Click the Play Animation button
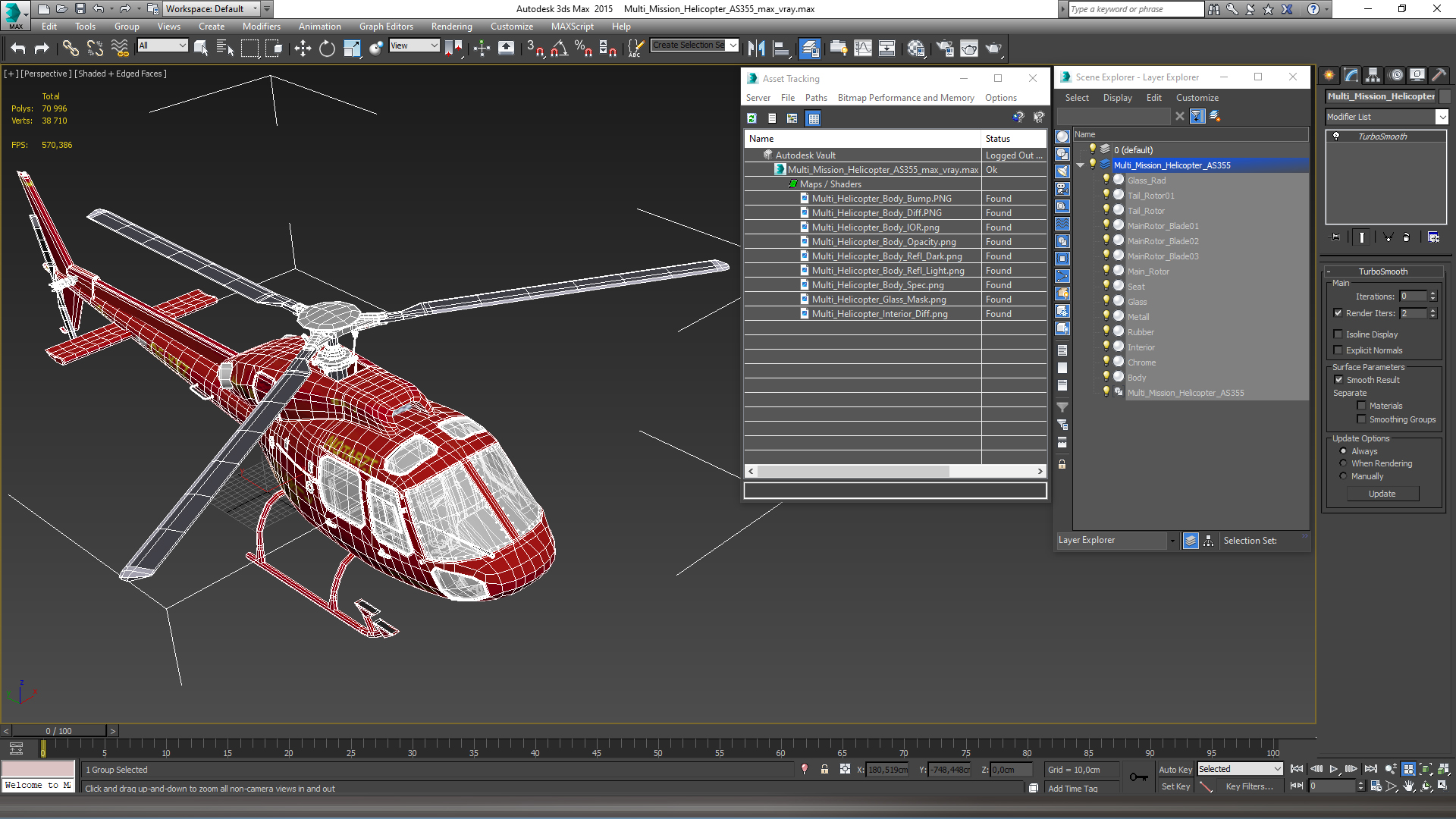This screenshot has height=819, width=1456. pyautogui.click(x=1333, y=769)
